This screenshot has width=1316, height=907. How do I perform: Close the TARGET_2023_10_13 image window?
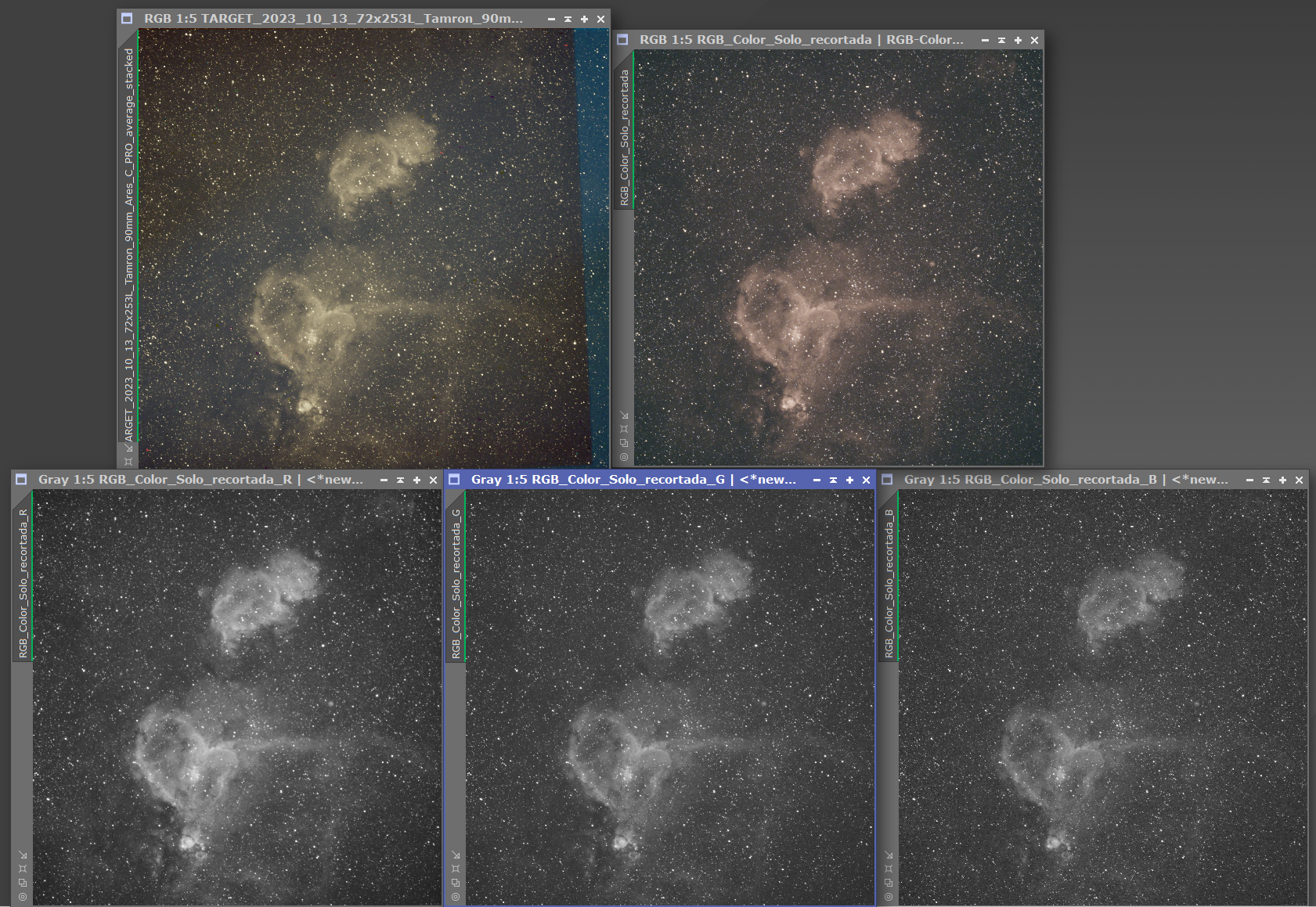click(x=600, y=19)
